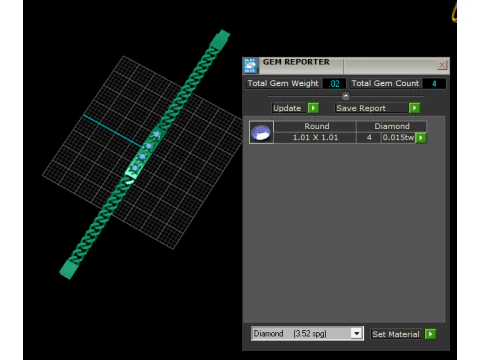This screenshot has width=480, height=360.
Task: Close the Gem Reporter panel
Action: [442, 65]
